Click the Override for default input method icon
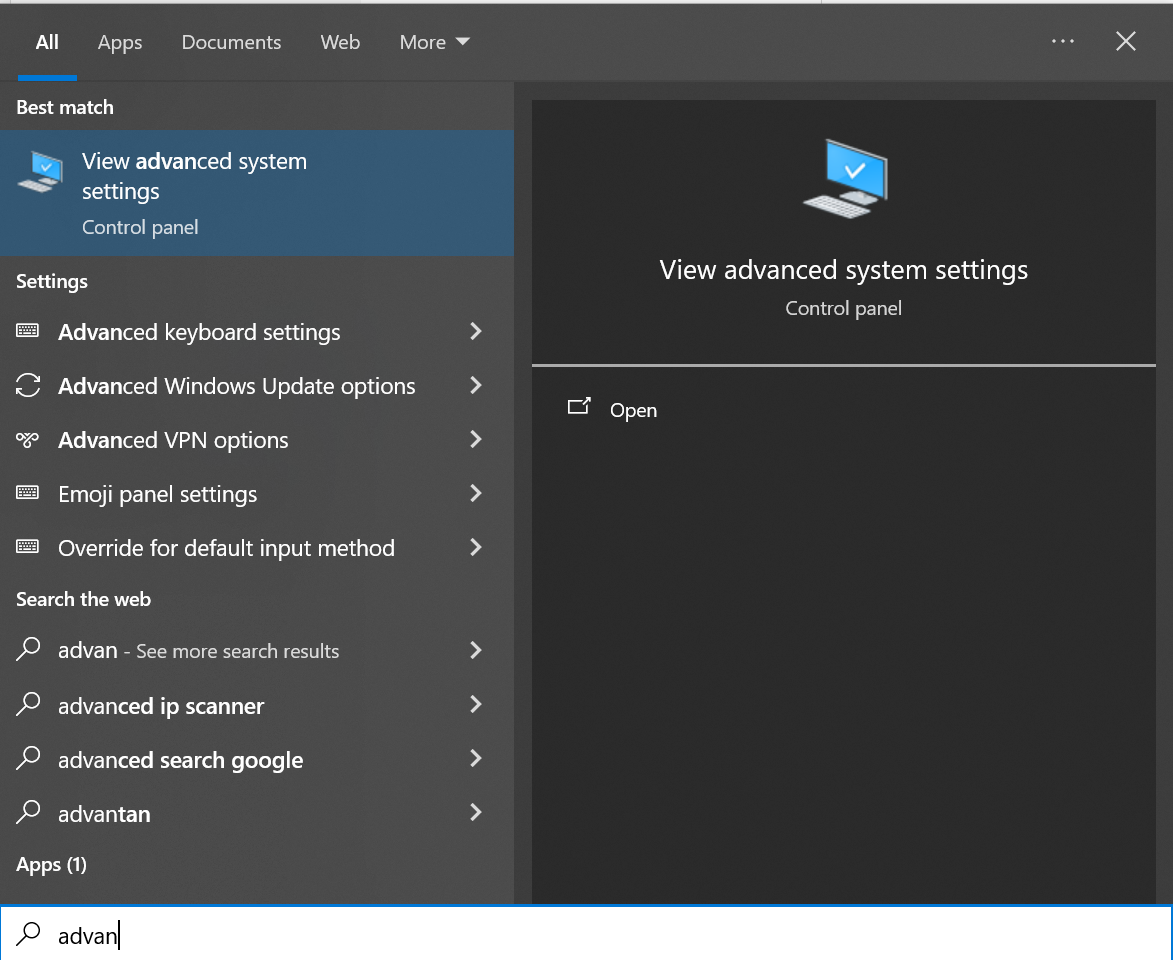The height and width of the screenshot is (960, 1173). [28, 547]
